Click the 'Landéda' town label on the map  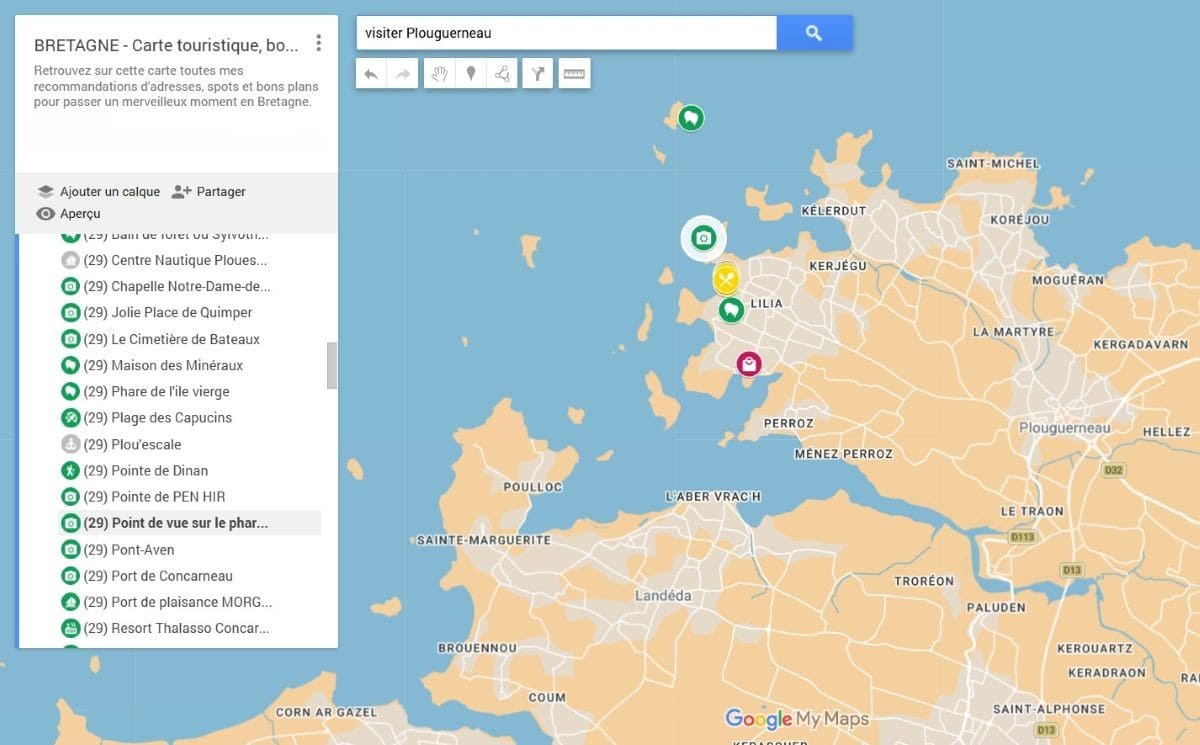[663, 595]
